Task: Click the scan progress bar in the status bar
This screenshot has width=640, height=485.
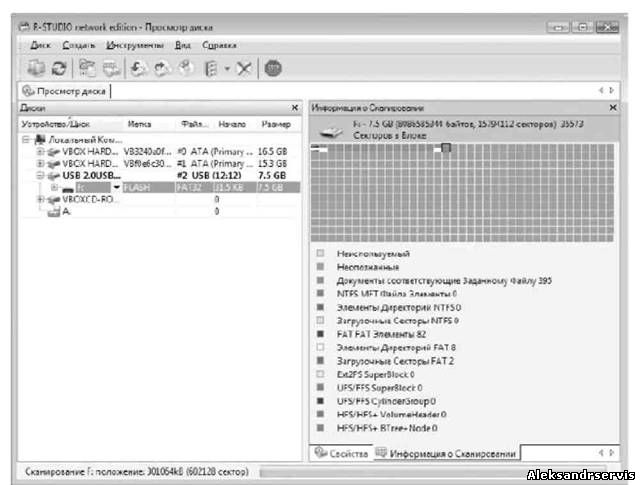Action: click(x=433, y=472)
